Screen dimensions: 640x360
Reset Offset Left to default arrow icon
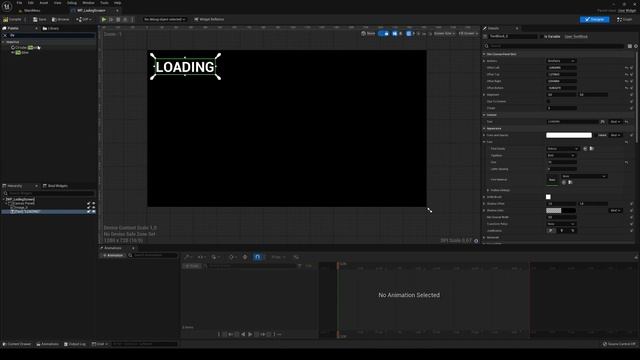pos(626,68)
